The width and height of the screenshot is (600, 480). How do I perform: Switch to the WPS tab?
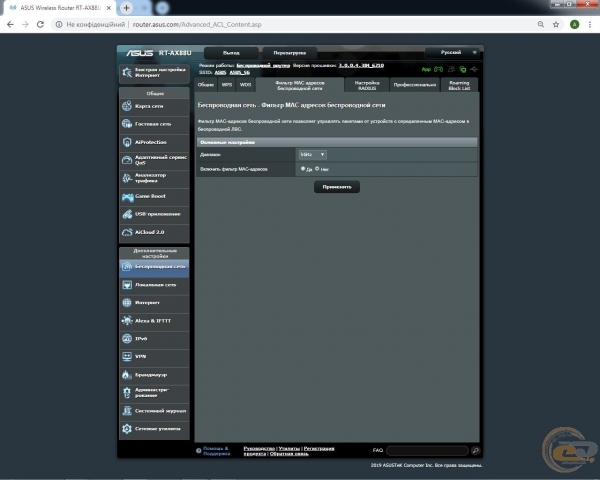point(227,85)
